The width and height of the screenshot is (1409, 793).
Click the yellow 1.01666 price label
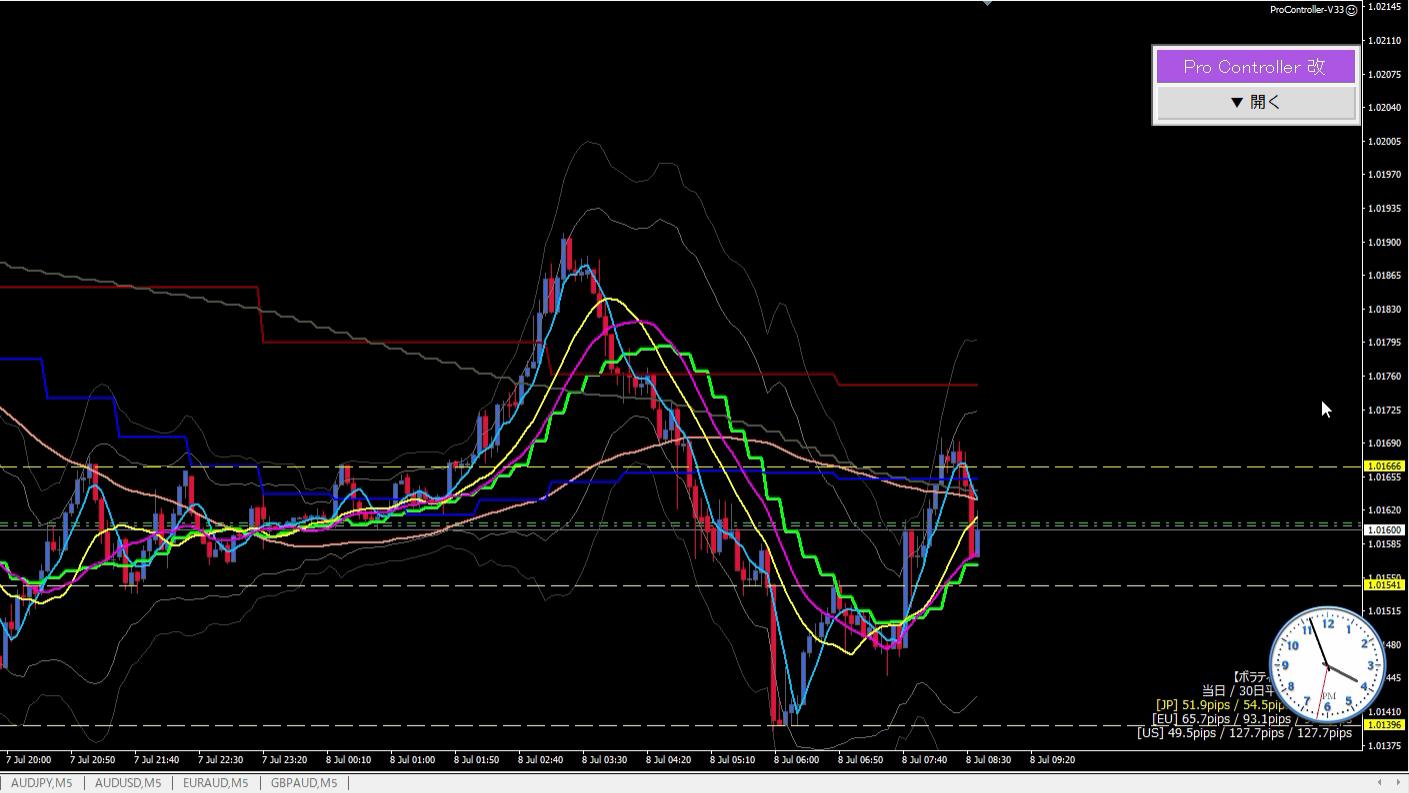(1385, 466)
